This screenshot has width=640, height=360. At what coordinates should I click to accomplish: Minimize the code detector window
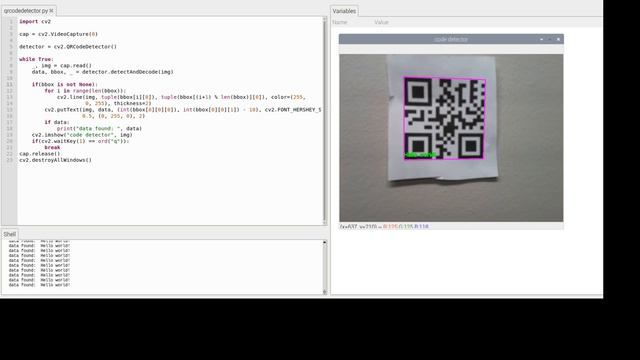click(x=542, y=39)
